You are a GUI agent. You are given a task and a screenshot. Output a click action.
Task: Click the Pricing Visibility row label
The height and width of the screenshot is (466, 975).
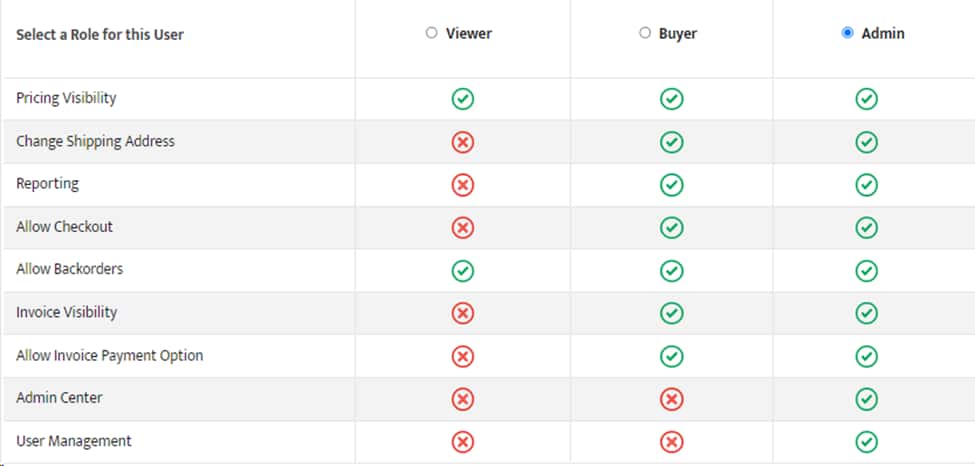pyautogui.click(x=66, y=98)
